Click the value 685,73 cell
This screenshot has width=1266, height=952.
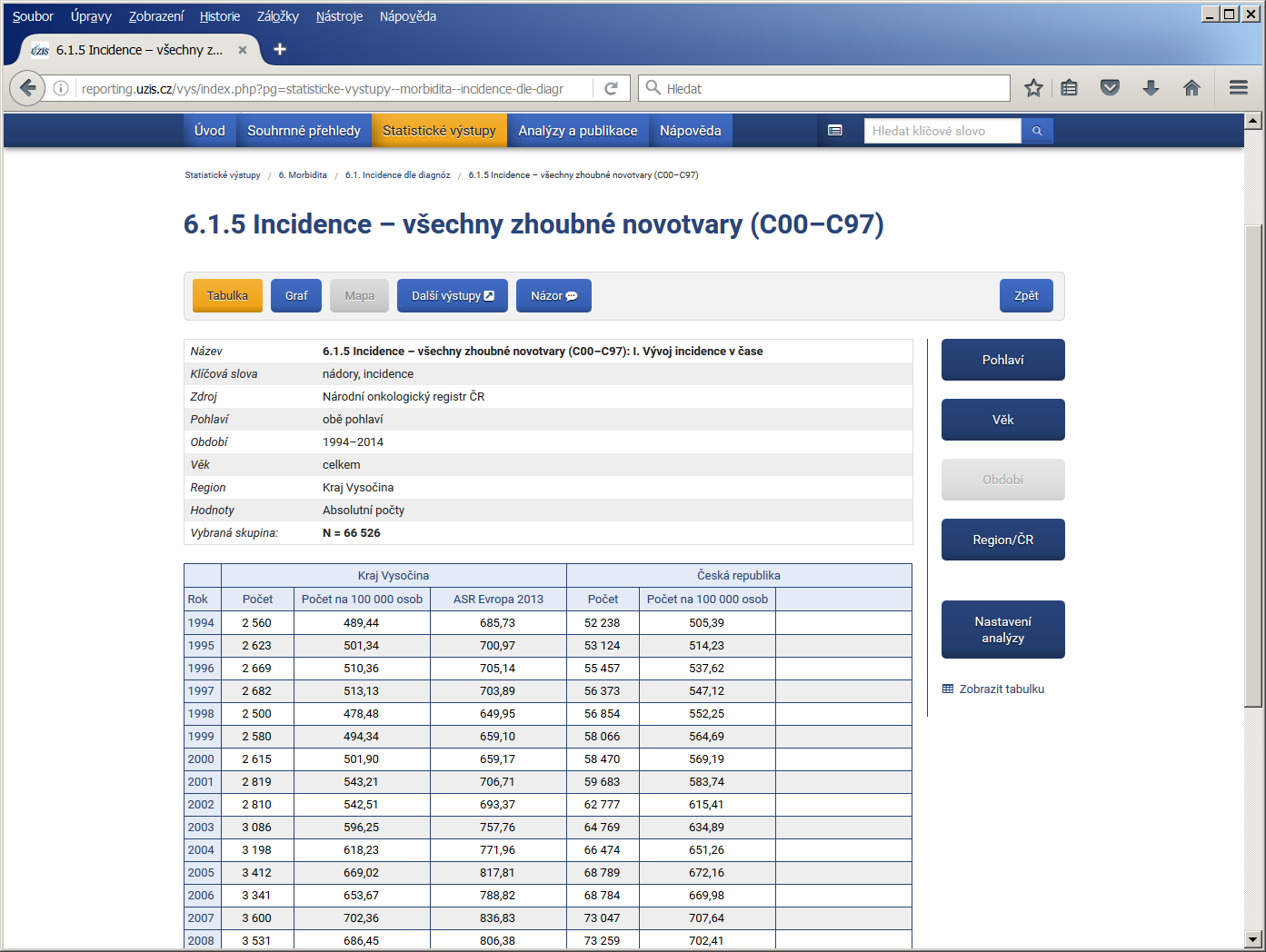(498, 623)
